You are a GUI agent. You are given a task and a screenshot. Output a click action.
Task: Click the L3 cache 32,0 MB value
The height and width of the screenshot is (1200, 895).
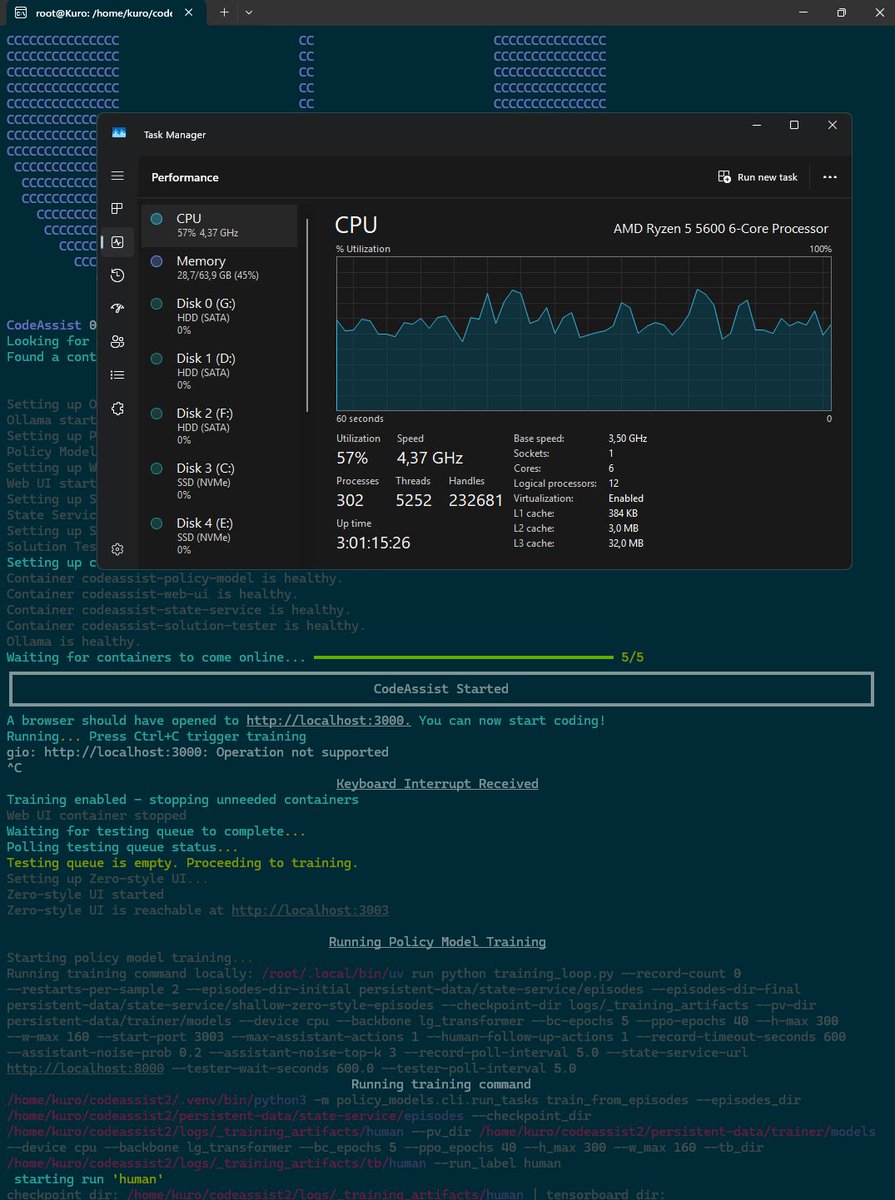626,543
